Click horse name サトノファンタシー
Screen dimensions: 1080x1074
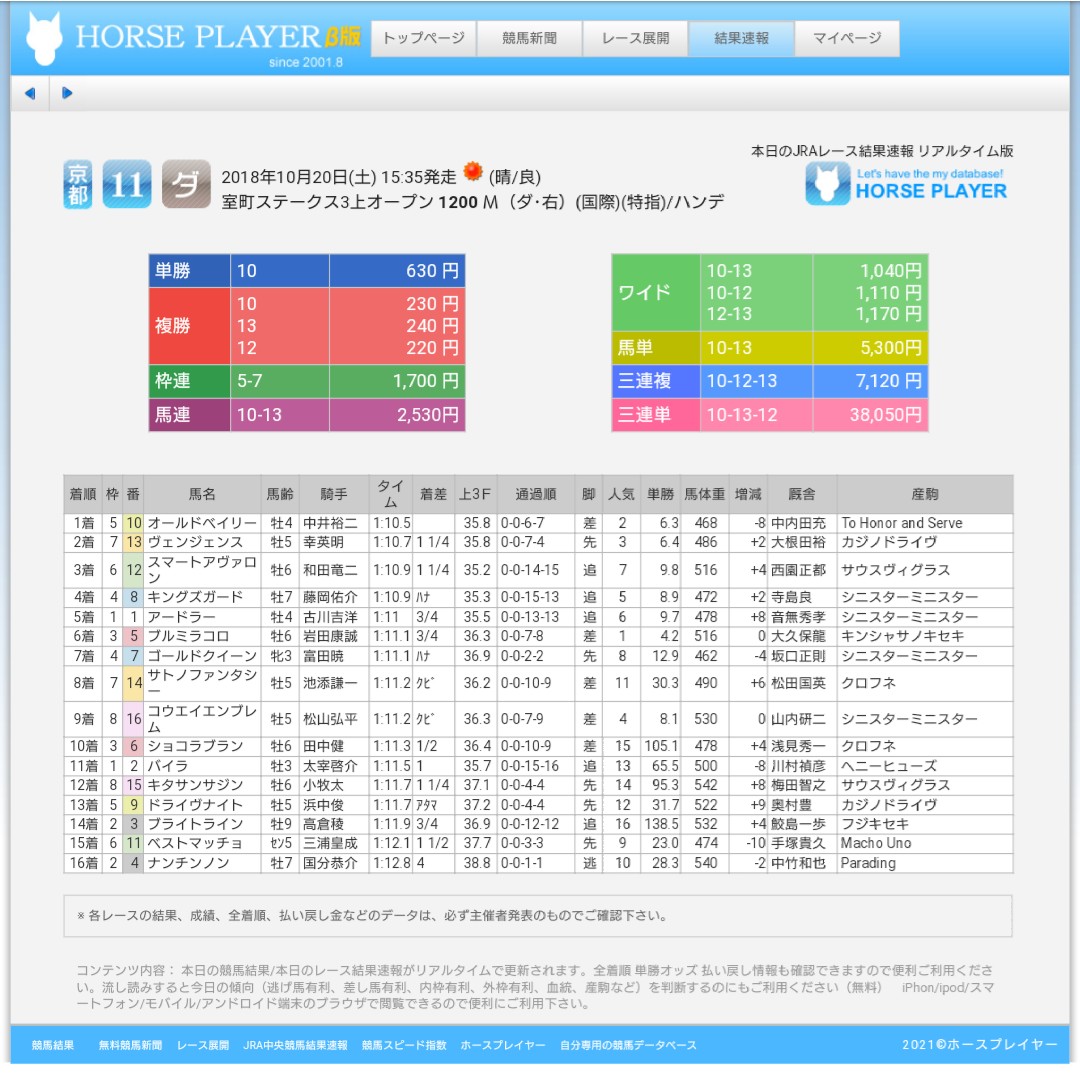coord(202,683)
